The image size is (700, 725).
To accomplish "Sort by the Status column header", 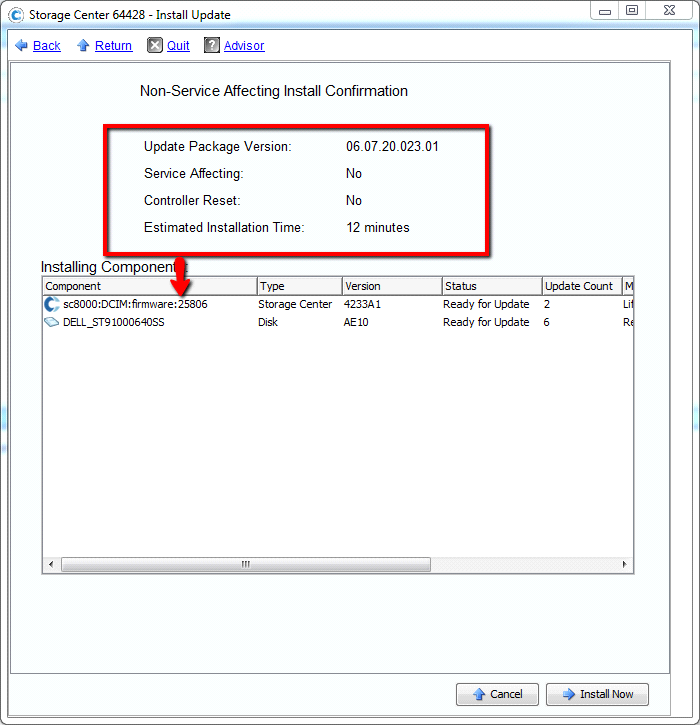I will [492, 286].
